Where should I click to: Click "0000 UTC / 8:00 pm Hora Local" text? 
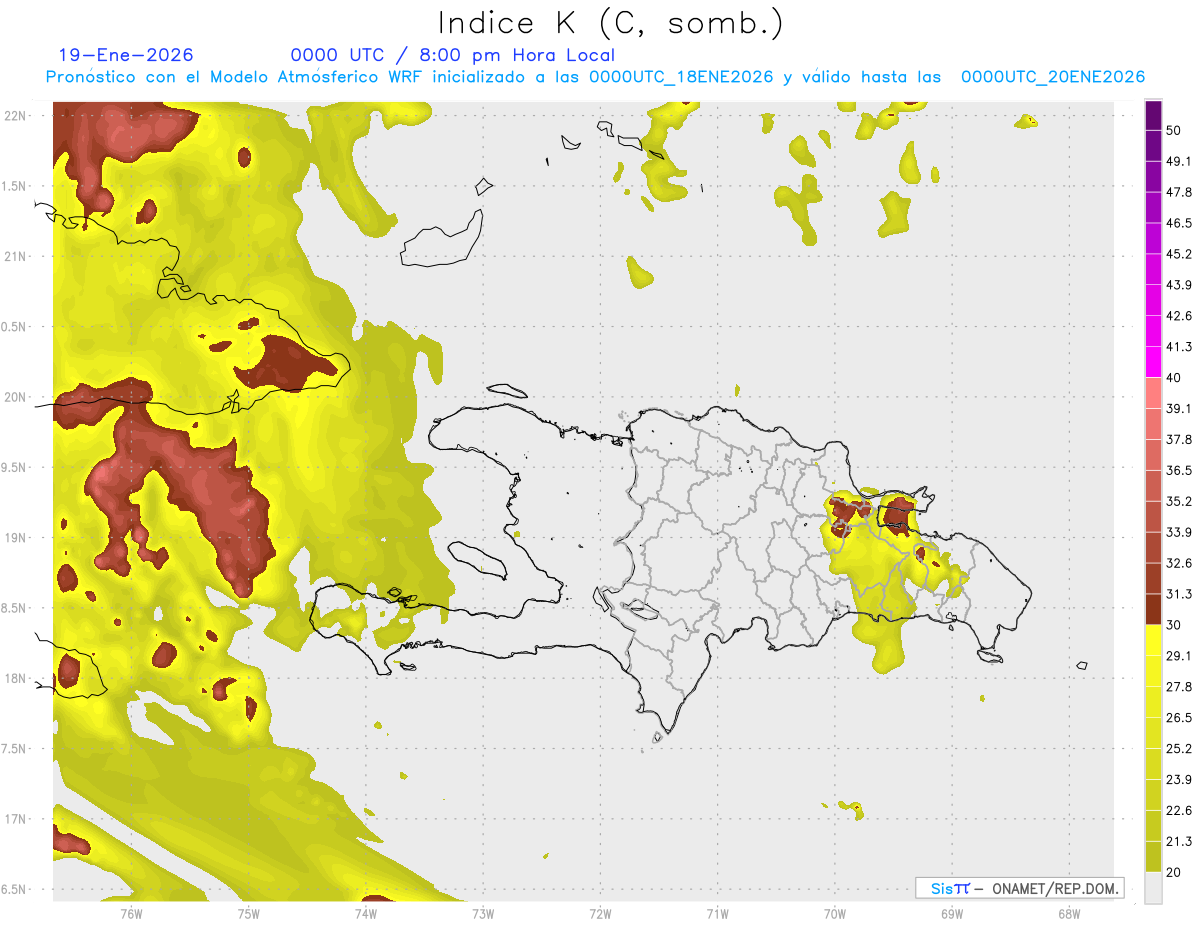pyautogui.click(x=452, y=55)
